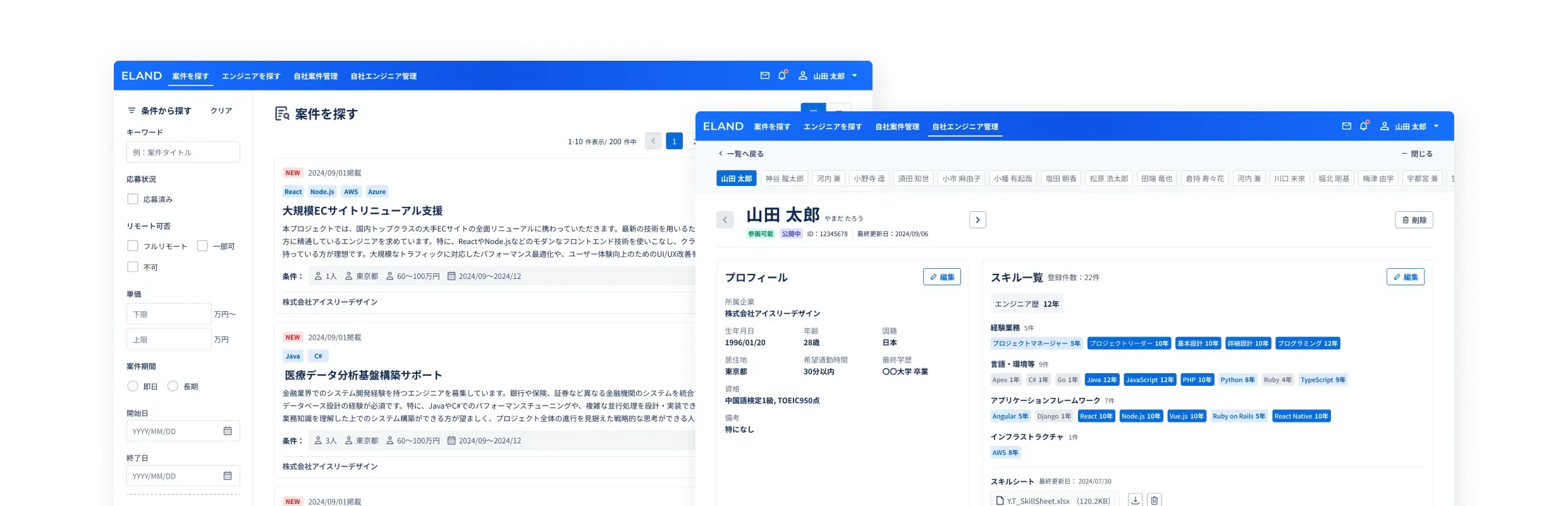The image size is (1568, 506).
Task: Open notification bell in back window header
Action: coord(782,75)
